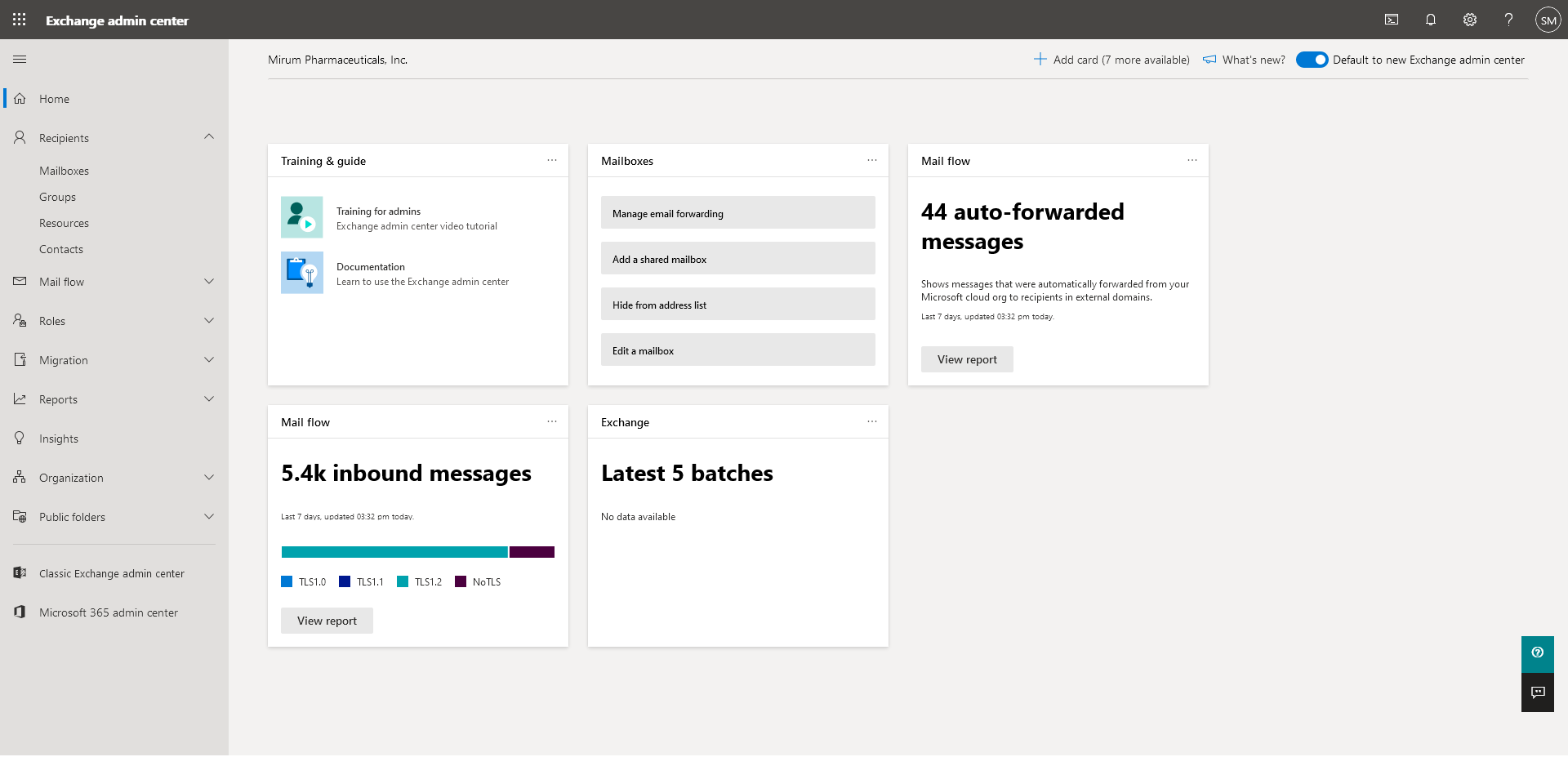The image size is (1568, 757).
Task: Open Training & guide card options menu
Action: [x=552, y=161]
